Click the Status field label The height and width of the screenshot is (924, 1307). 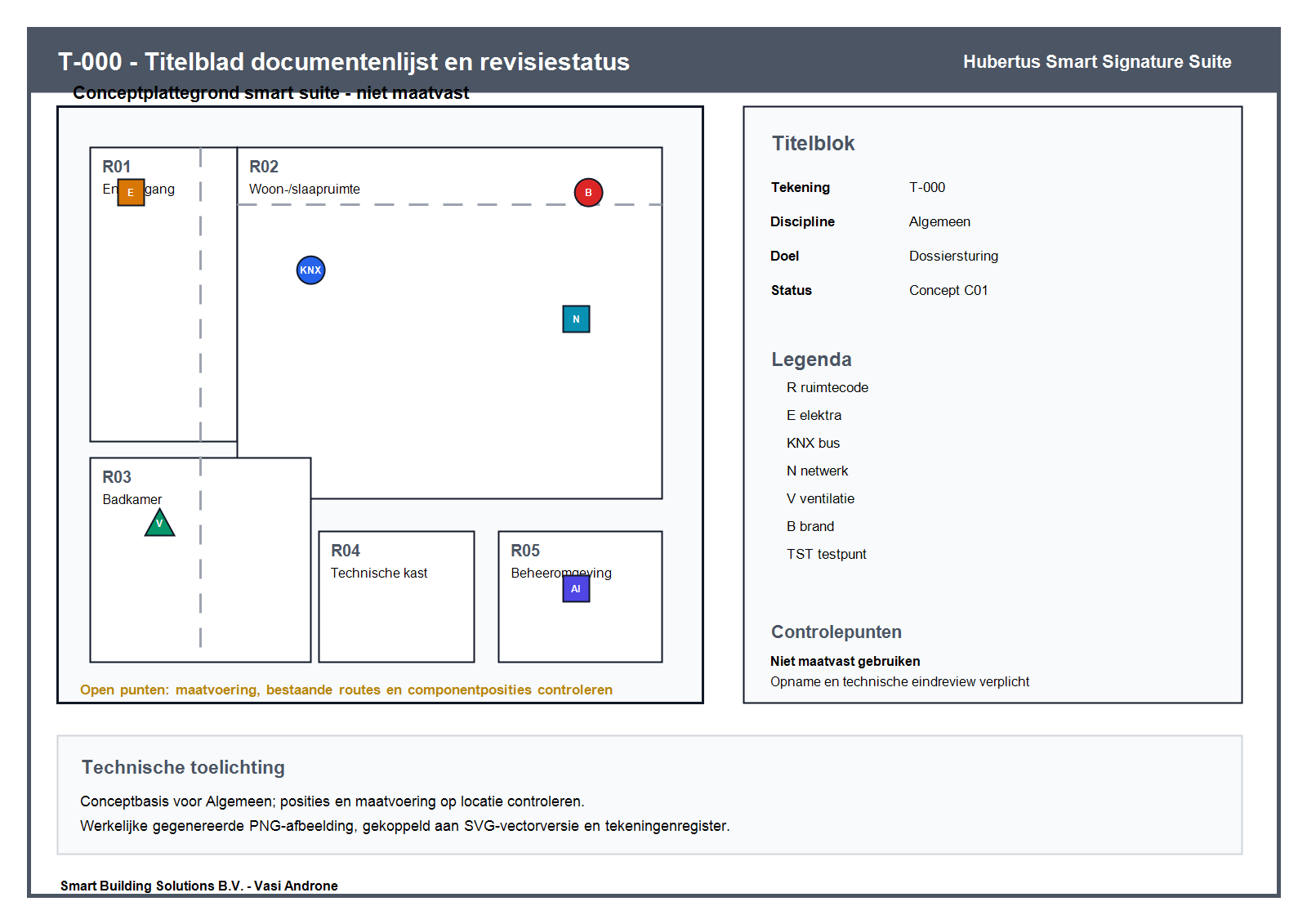pyautogui.click(x=791, y=290)
